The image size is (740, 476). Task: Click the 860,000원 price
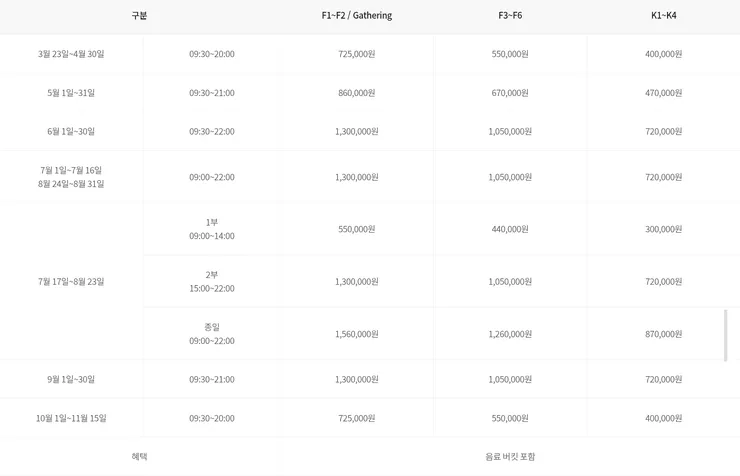[357, 93]
